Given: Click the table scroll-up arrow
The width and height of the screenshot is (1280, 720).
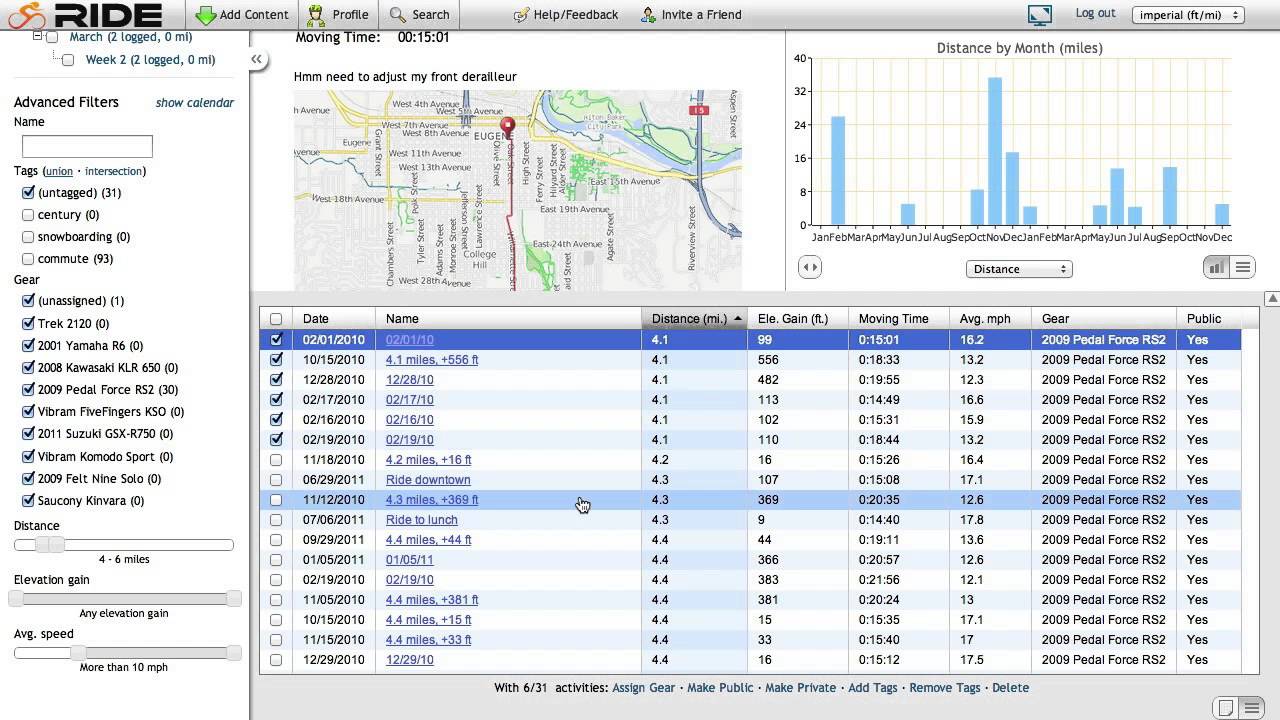Looking at the screenshot, I should pyautogui.click(x=1272, y=299).
